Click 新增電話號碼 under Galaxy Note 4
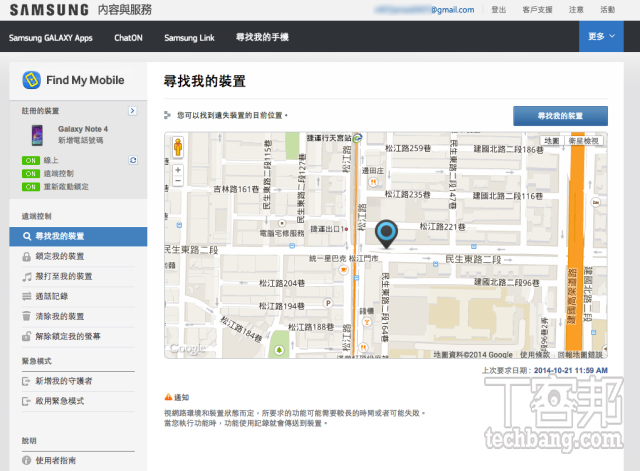The image size is (640, 471). pyautogui.click(x=80, y=140)
